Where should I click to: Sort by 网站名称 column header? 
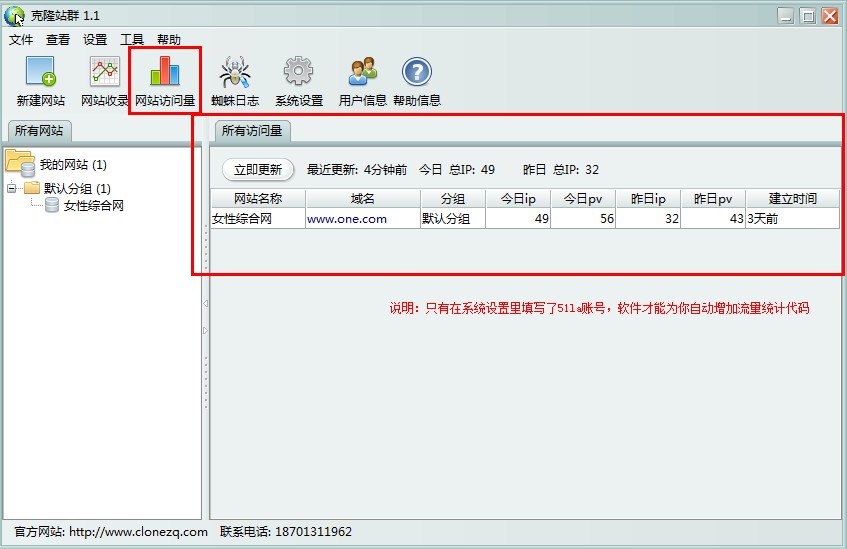pyautogui.click(x=258, y=198)
